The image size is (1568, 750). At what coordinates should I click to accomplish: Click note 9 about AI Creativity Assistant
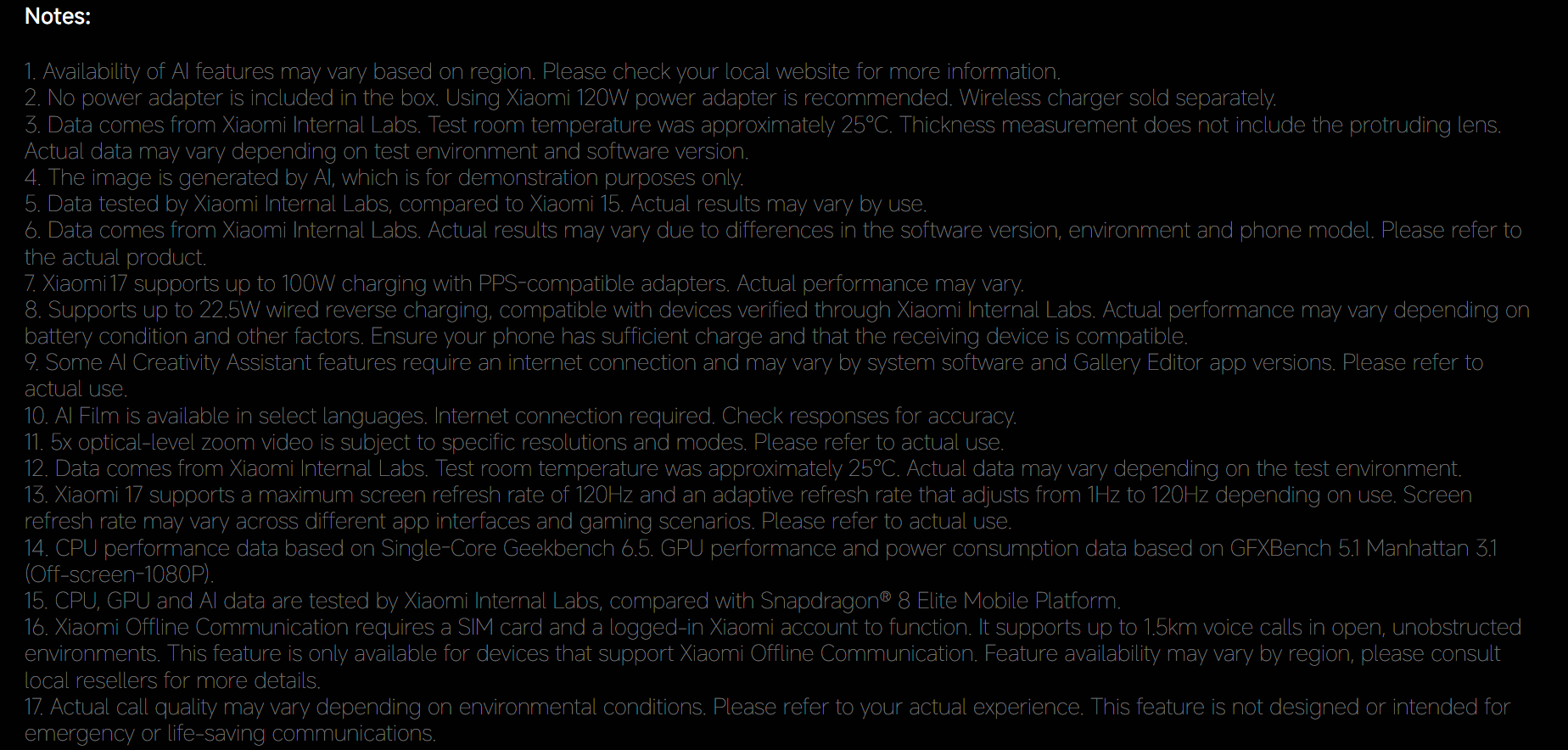click(x=753, y=362)
